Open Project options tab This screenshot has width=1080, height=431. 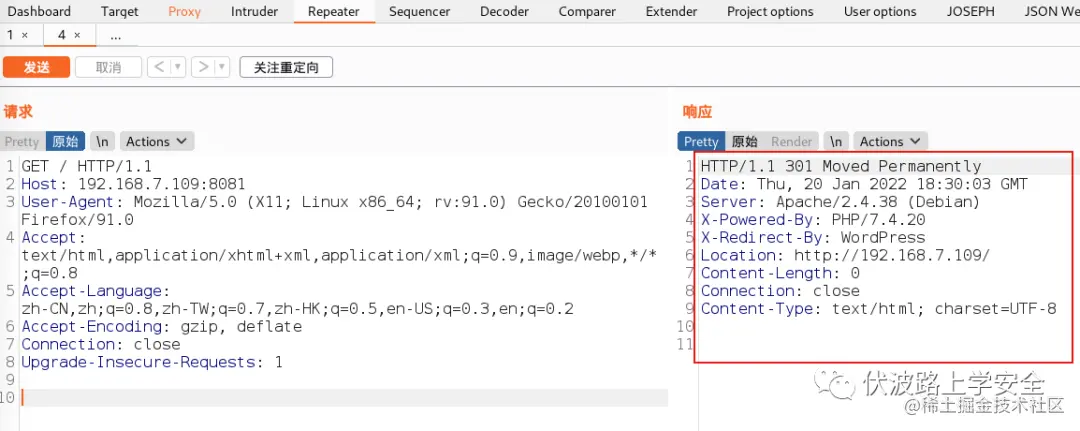770,12
